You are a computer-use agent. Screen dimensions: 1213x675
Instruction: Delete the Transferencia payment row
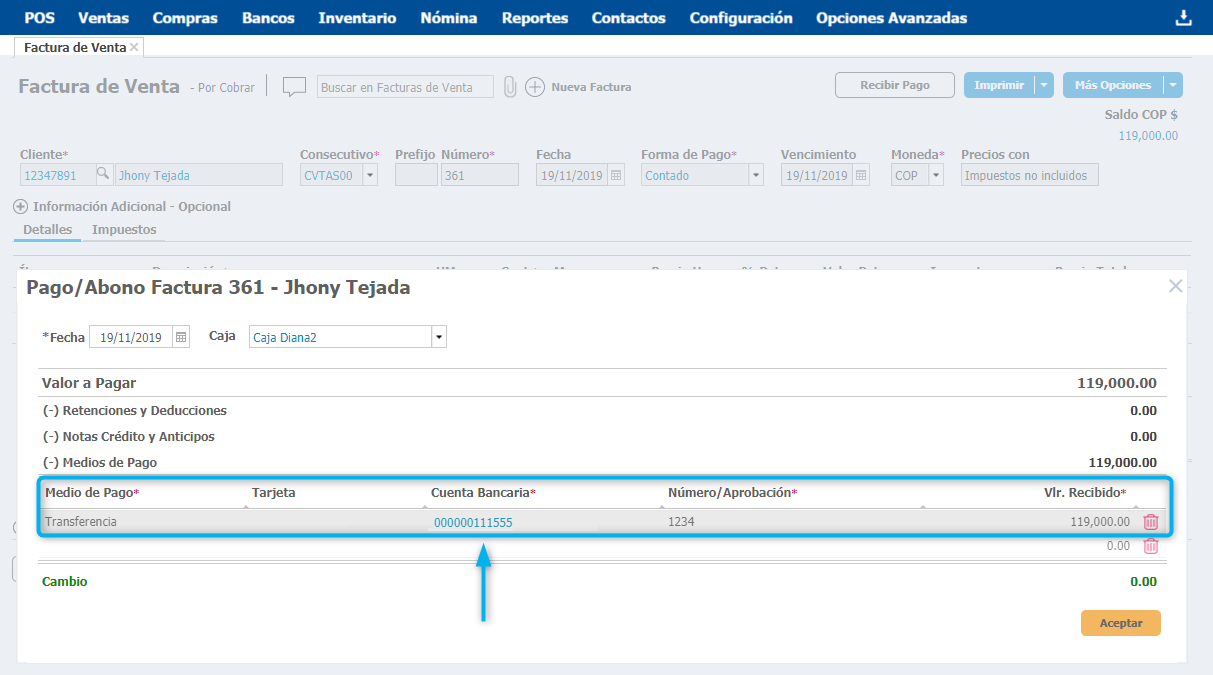point(1151,522)
